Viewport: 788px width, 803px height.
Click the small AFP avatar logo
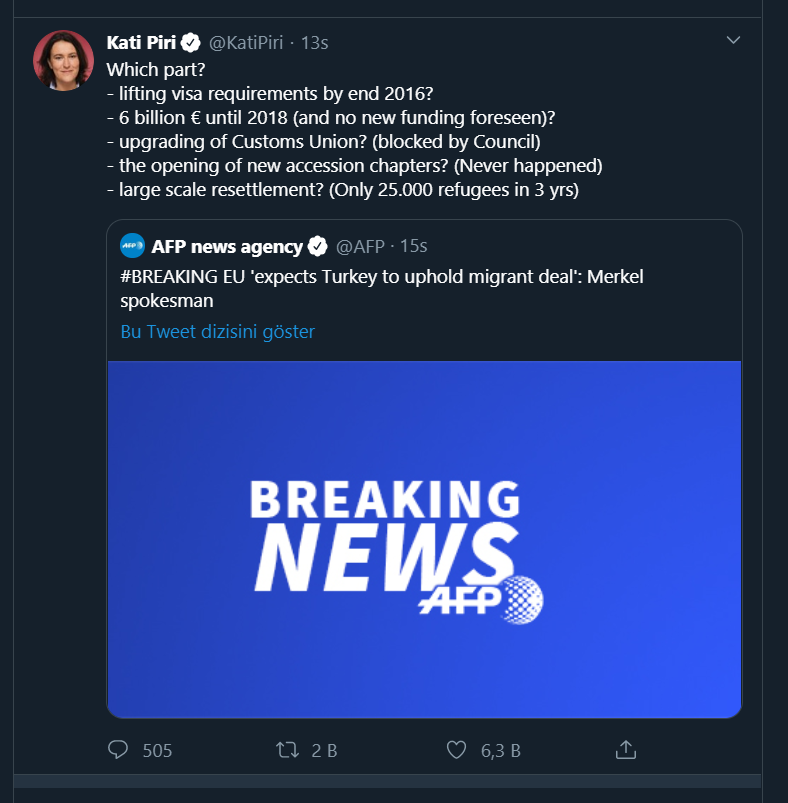click(132, 246)
